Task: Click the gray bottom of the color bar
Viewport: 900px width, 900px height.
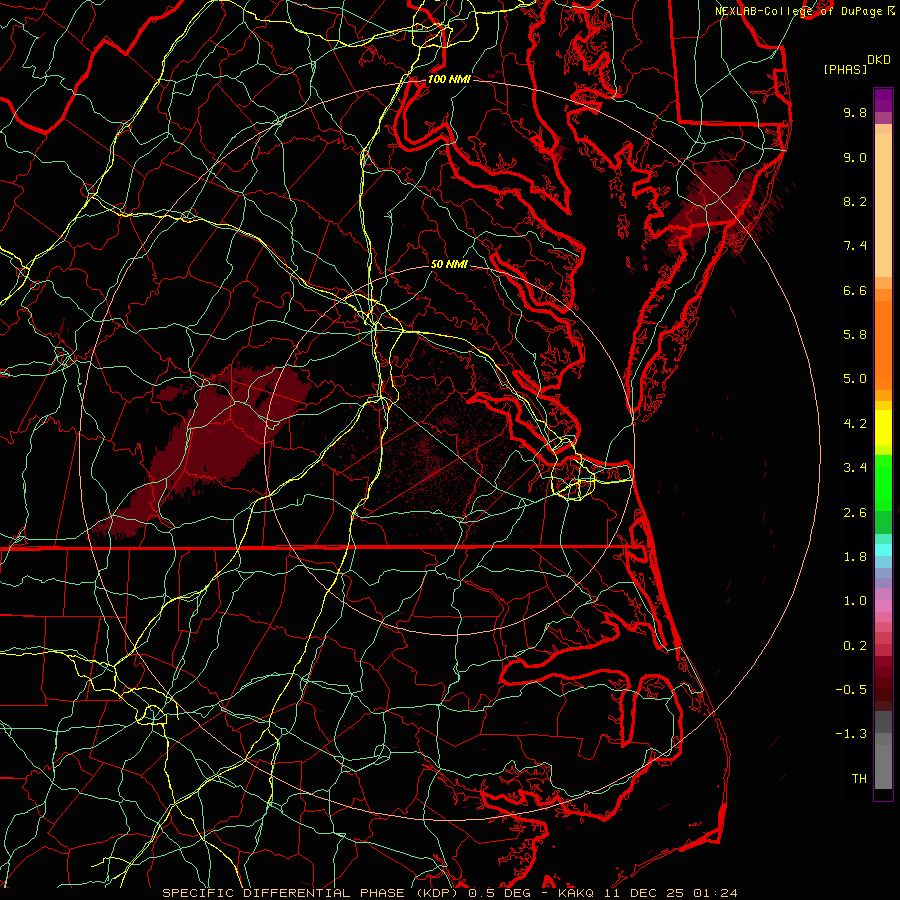Action: click(883, 762)
